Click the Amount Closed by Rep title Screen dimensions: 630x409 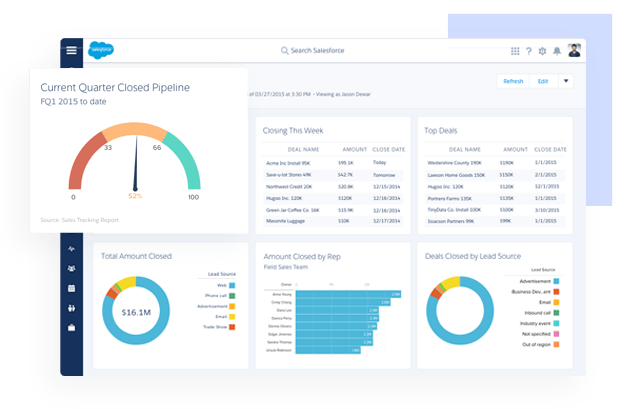pos(302,256)
